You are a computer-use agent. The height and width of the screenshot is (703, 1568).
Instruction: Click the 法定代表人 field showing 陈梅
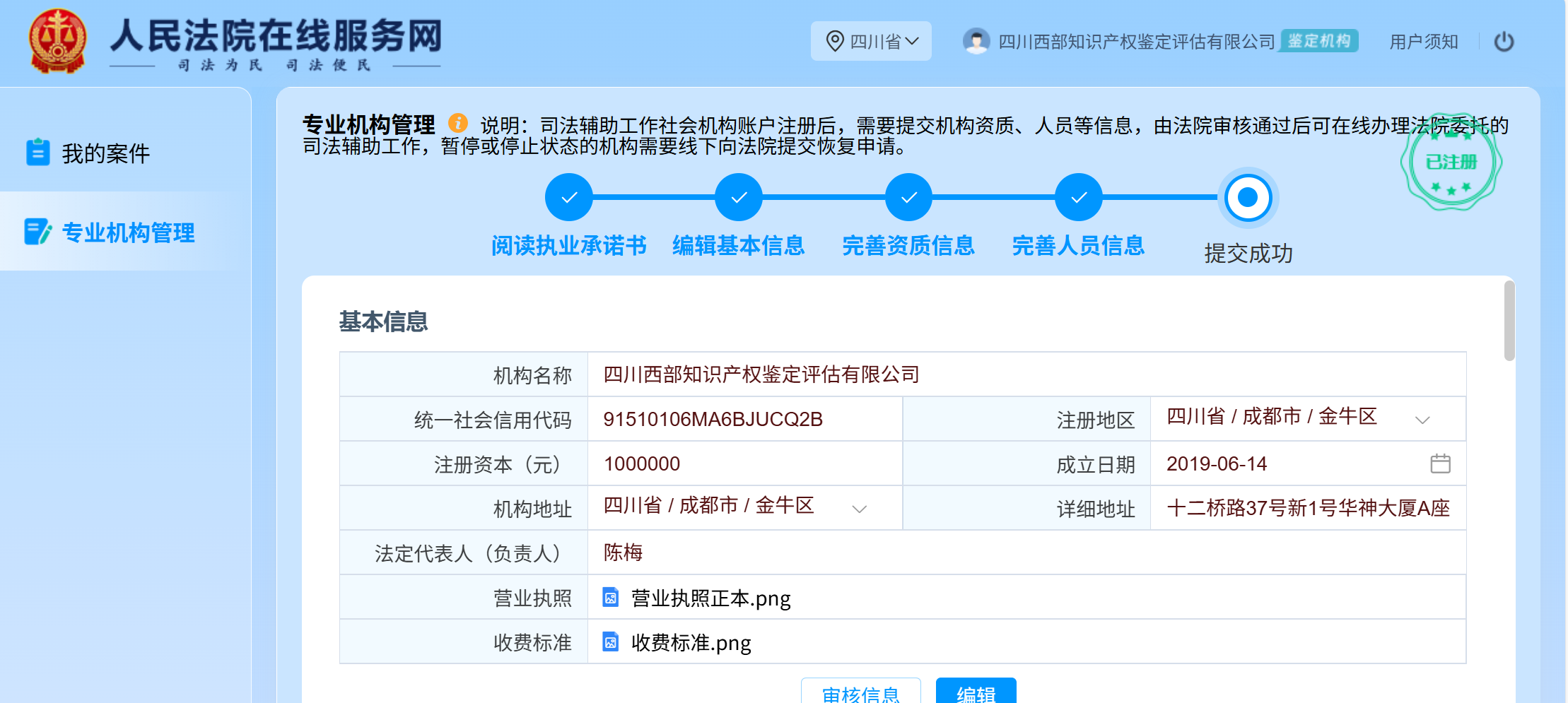(1026, 553)
